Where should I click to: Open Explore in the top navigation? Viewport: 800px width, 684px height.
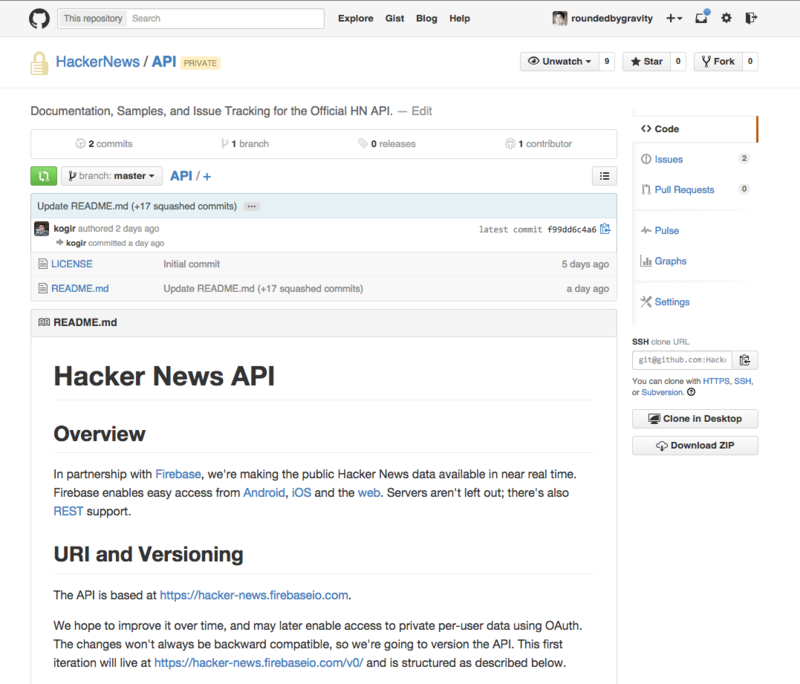point(355,18)
